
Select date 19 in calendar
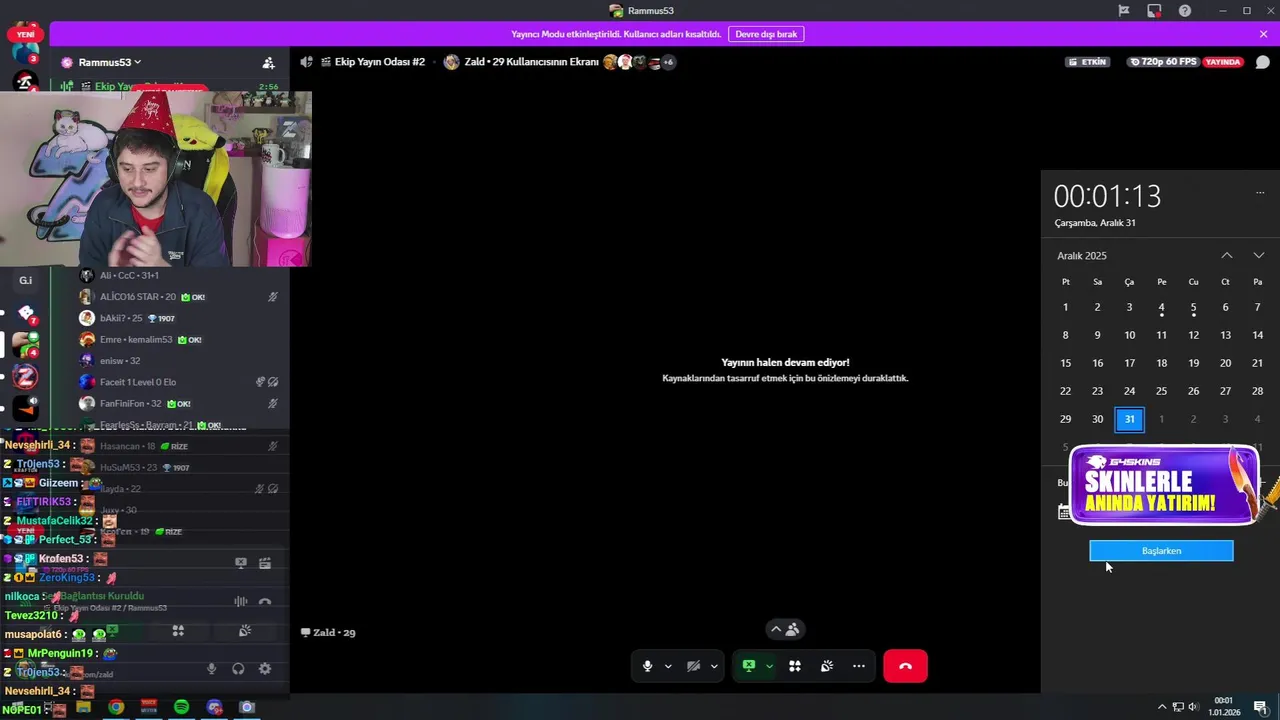[1193, 363]
